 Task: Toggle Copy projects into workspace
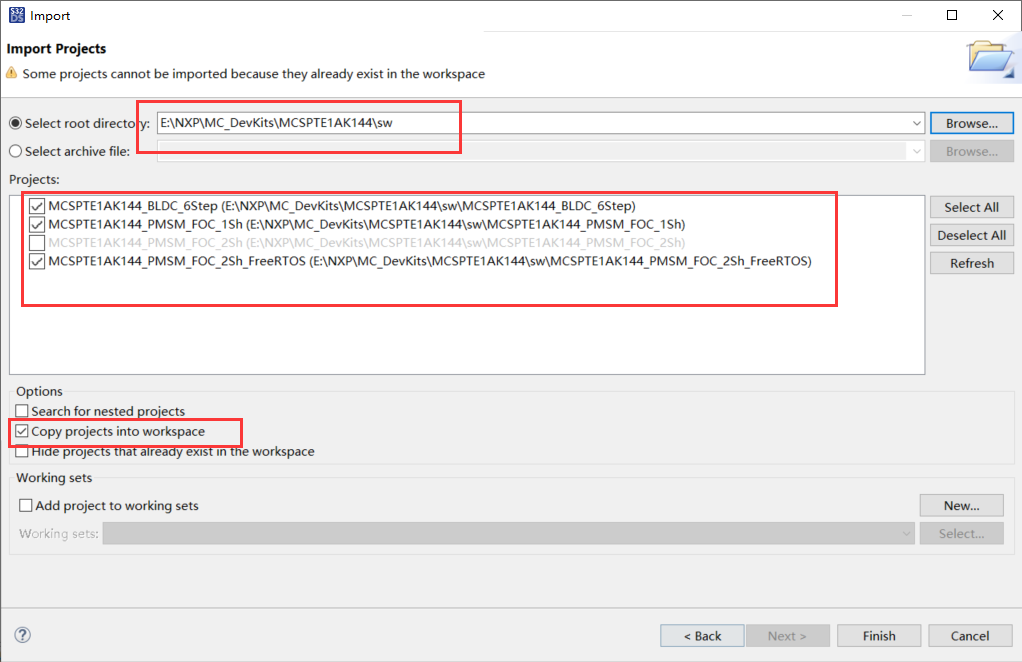coord(22,431)
